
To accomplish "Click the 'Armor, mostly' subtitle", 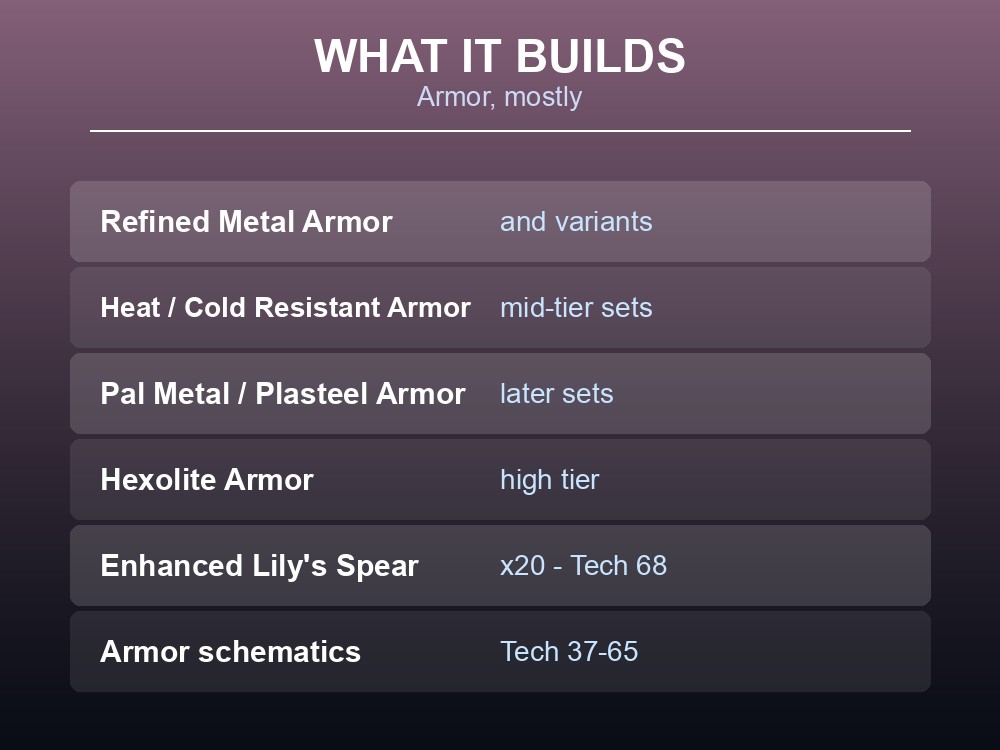I will [x=499, y=97].
